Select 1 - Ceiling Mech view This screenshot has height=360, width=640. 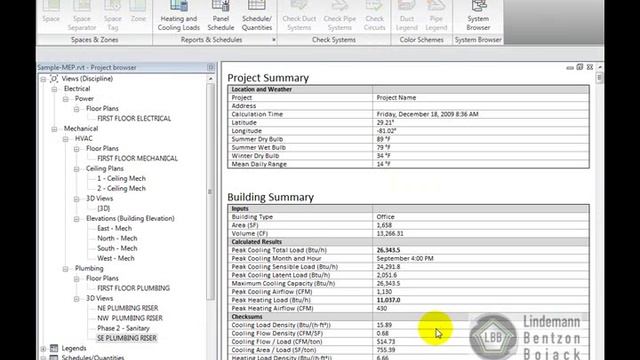[121, 178]
